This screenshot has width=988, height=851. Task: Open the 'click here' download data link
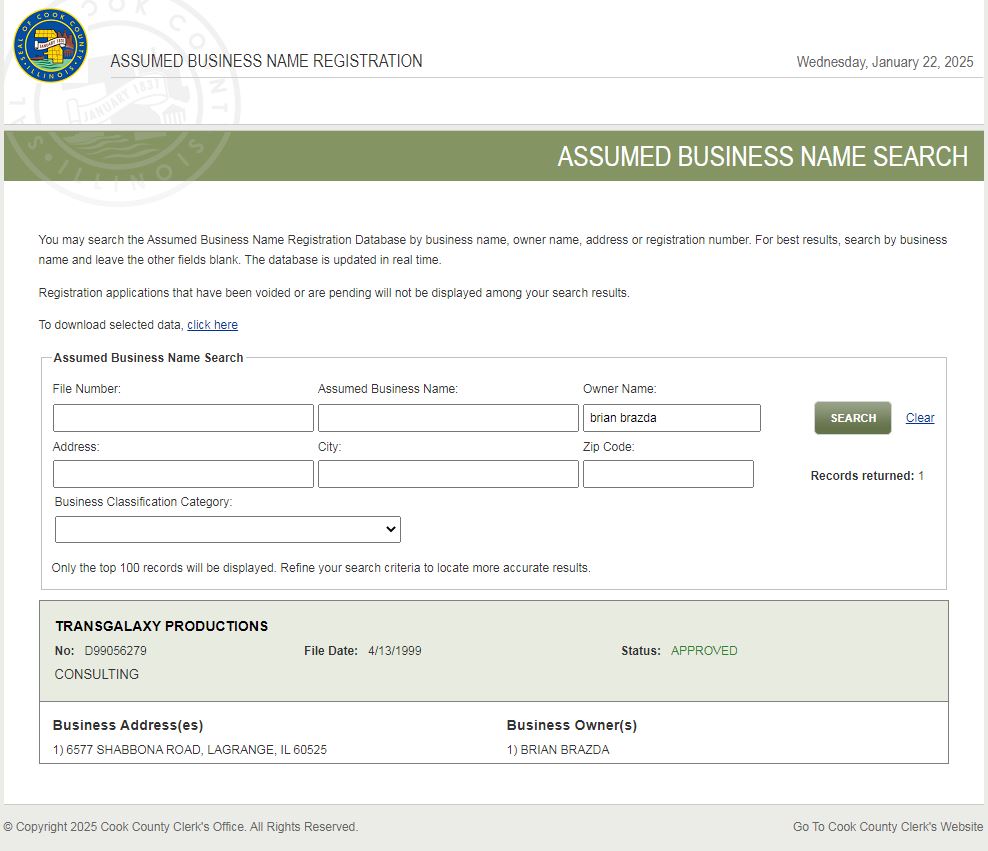pyautogui.click(x=212, y=325)
